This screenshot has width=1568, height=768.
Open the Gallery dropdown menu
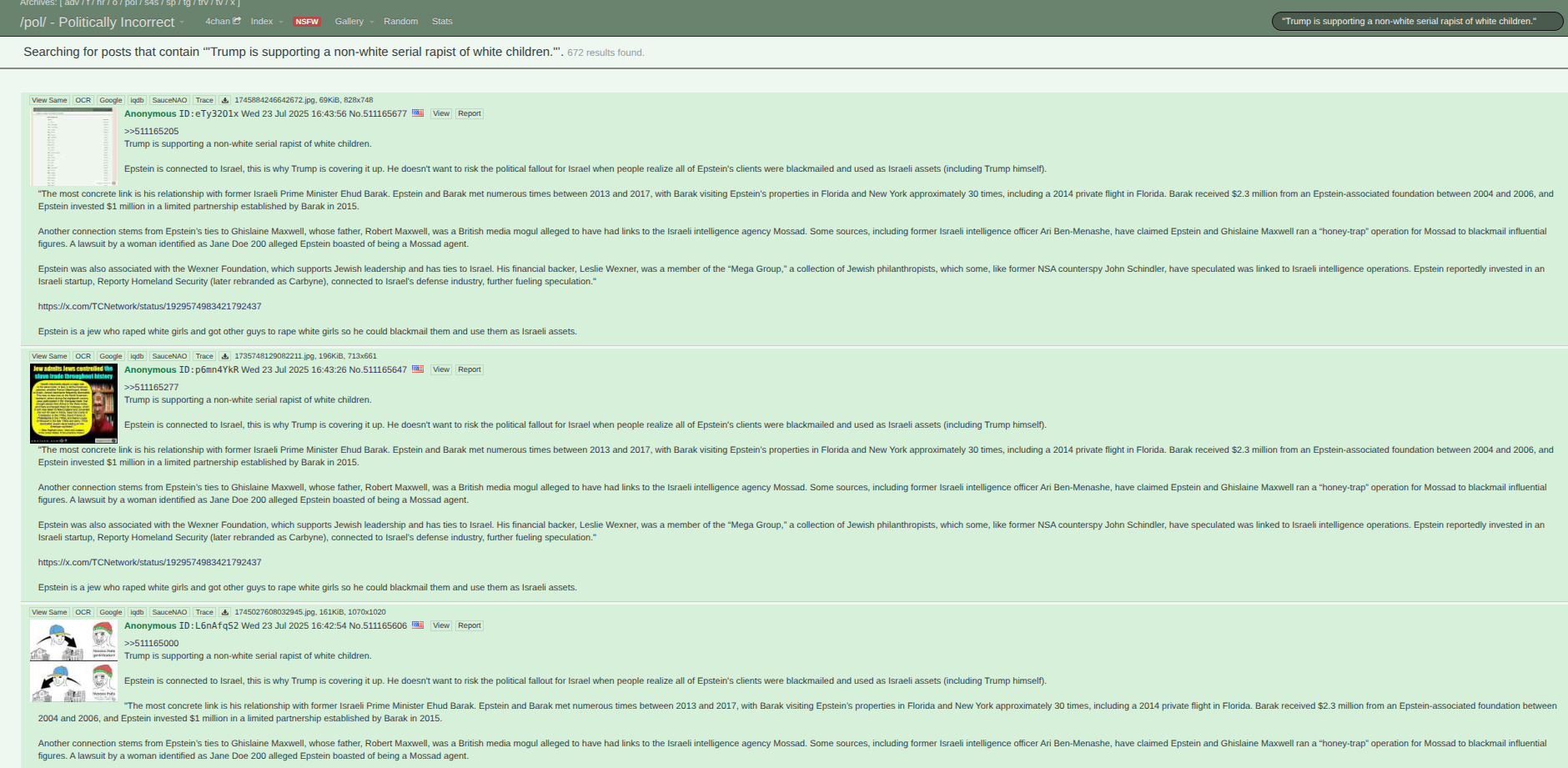(354, 22)
